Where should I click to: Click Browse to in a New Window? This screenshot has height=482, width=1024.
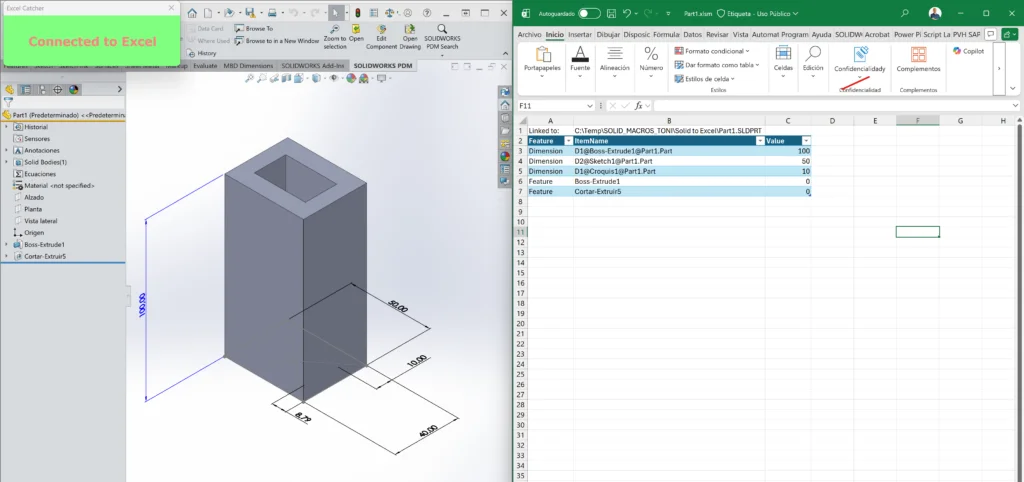277,41
